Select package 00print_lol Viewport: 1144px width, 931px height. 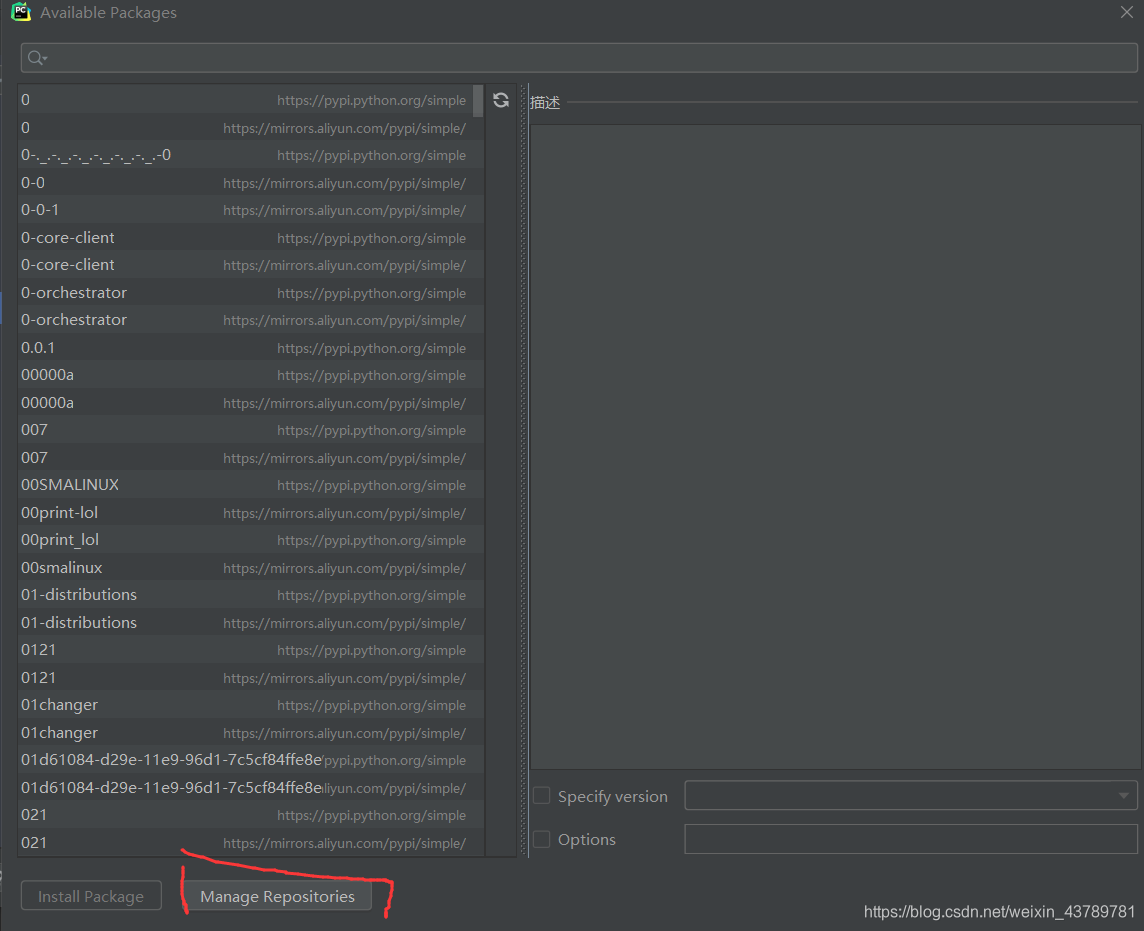(251, 540)
